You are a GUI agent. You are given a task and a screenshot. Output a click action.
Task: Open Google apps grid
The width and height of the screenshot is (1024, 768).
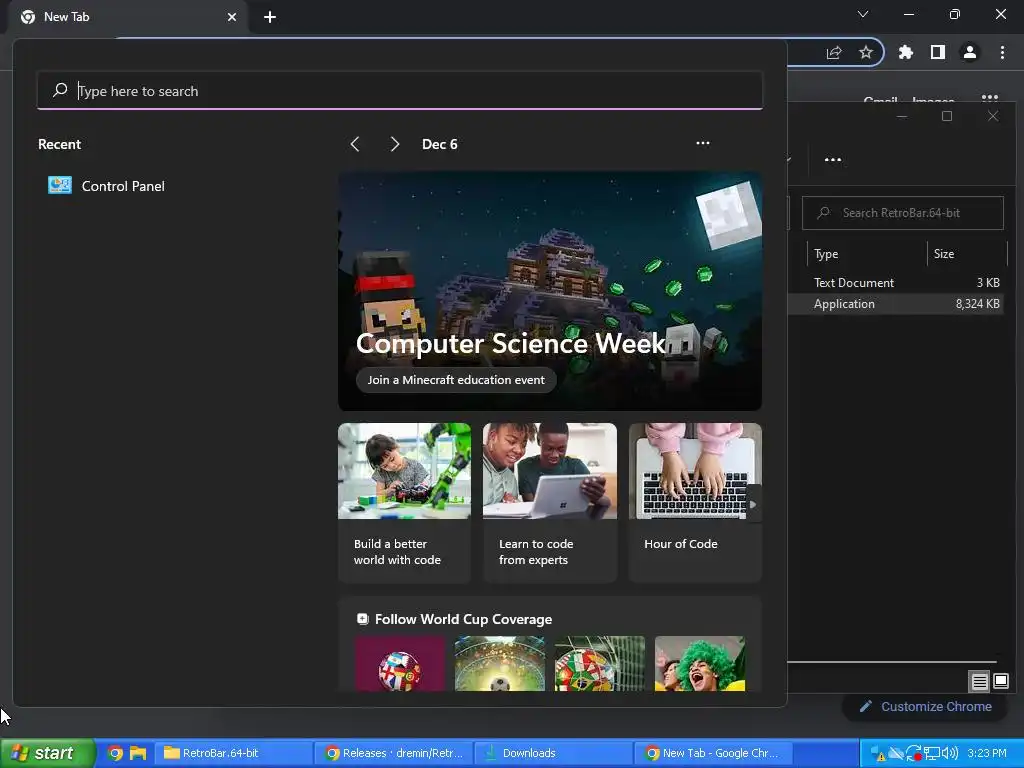point(990,99)
